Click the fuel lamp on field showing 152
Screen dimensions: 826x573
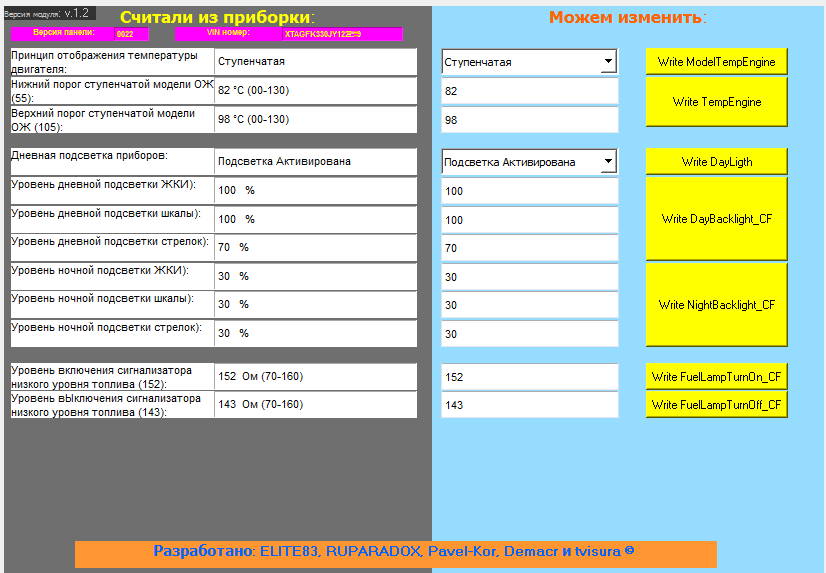coord(529,377)
